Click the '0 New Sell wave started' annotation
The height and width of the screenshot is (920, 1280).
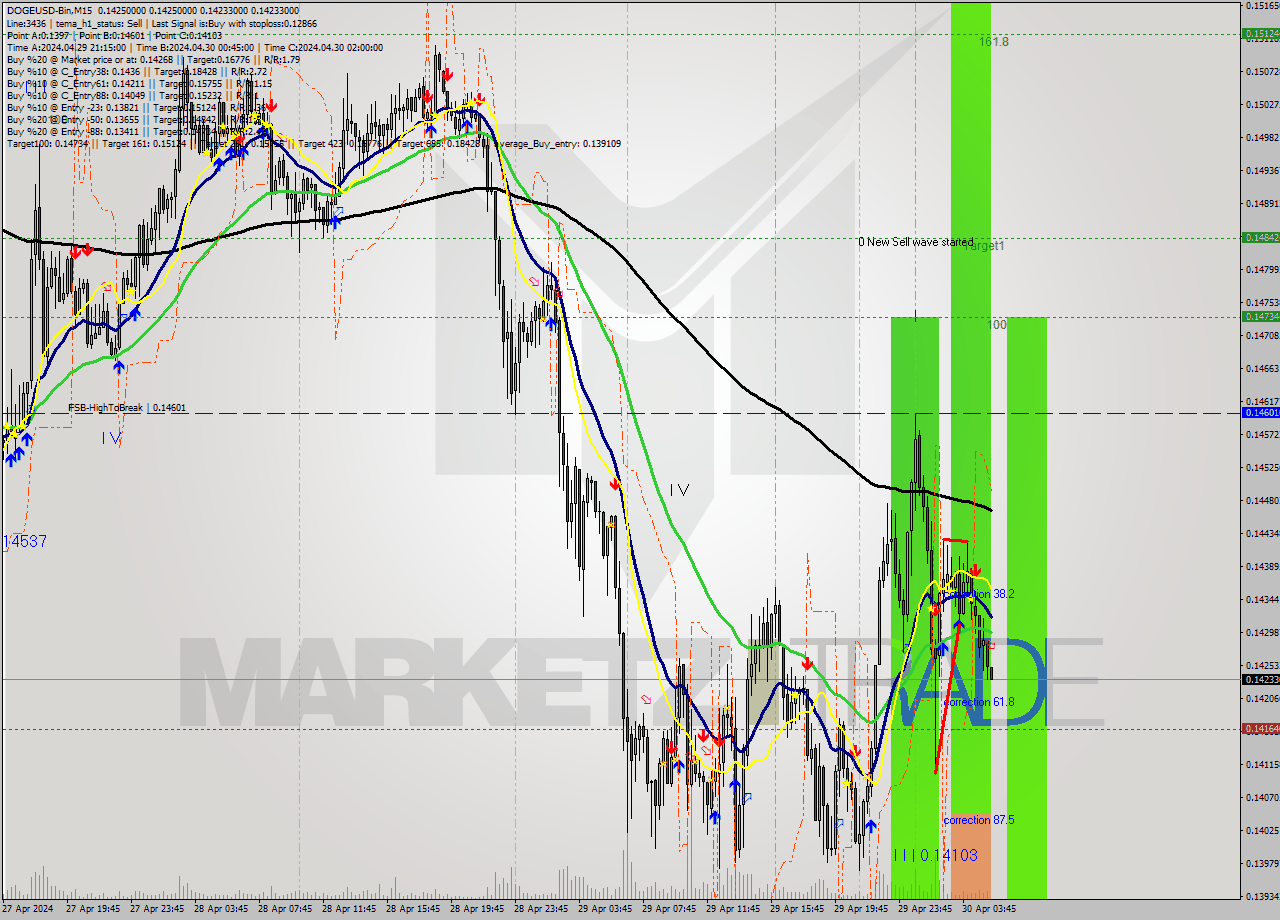tap(916, 242)
